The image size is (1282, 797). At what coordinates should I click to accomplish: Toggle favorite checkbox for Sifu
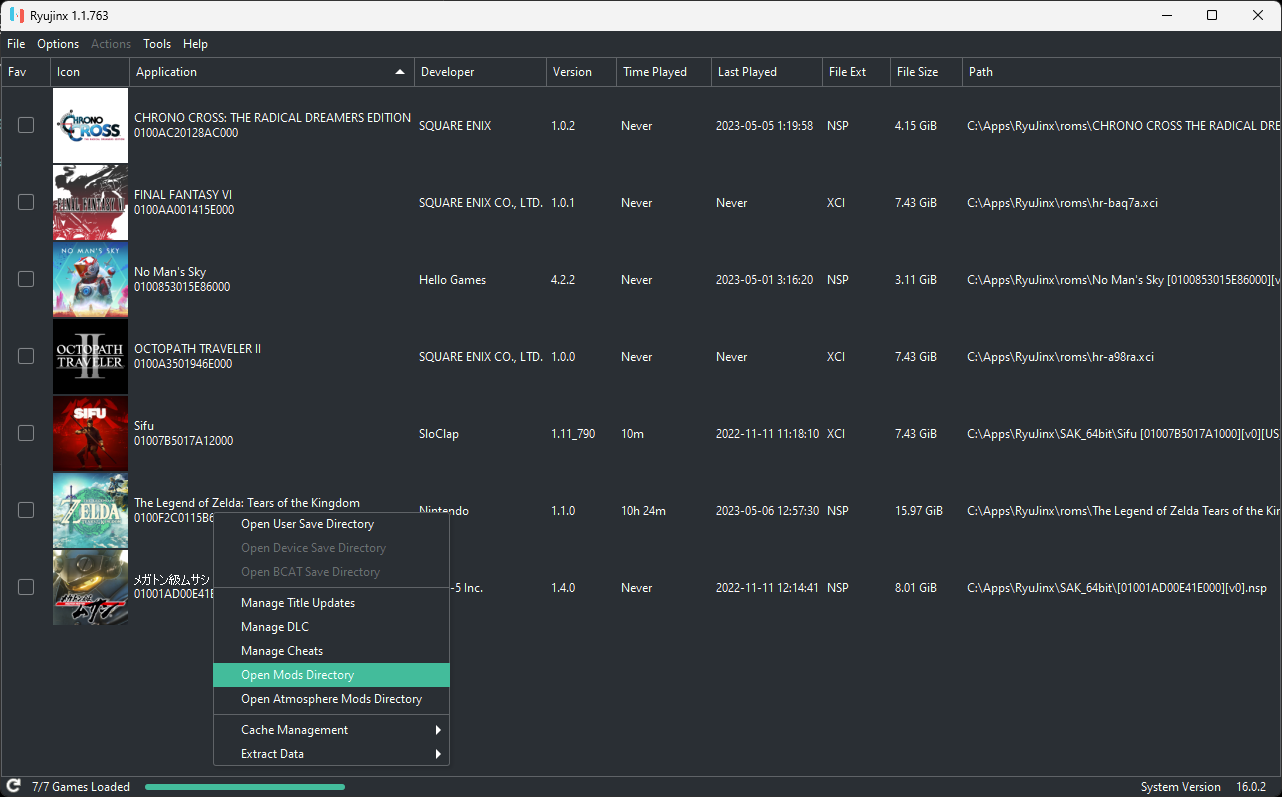pos(26,433)
